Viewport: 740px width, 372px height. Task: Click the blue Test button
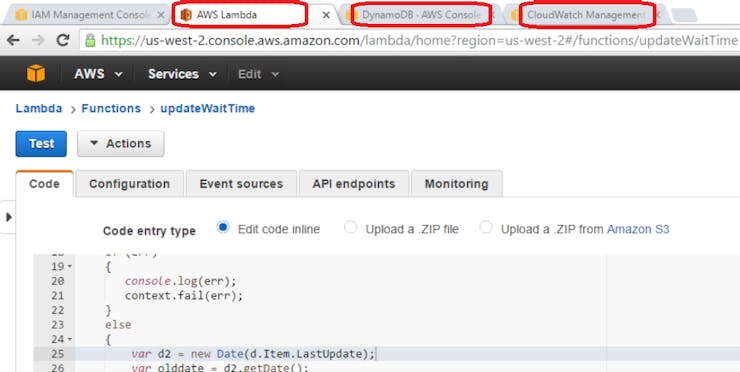tap(41, 144)
